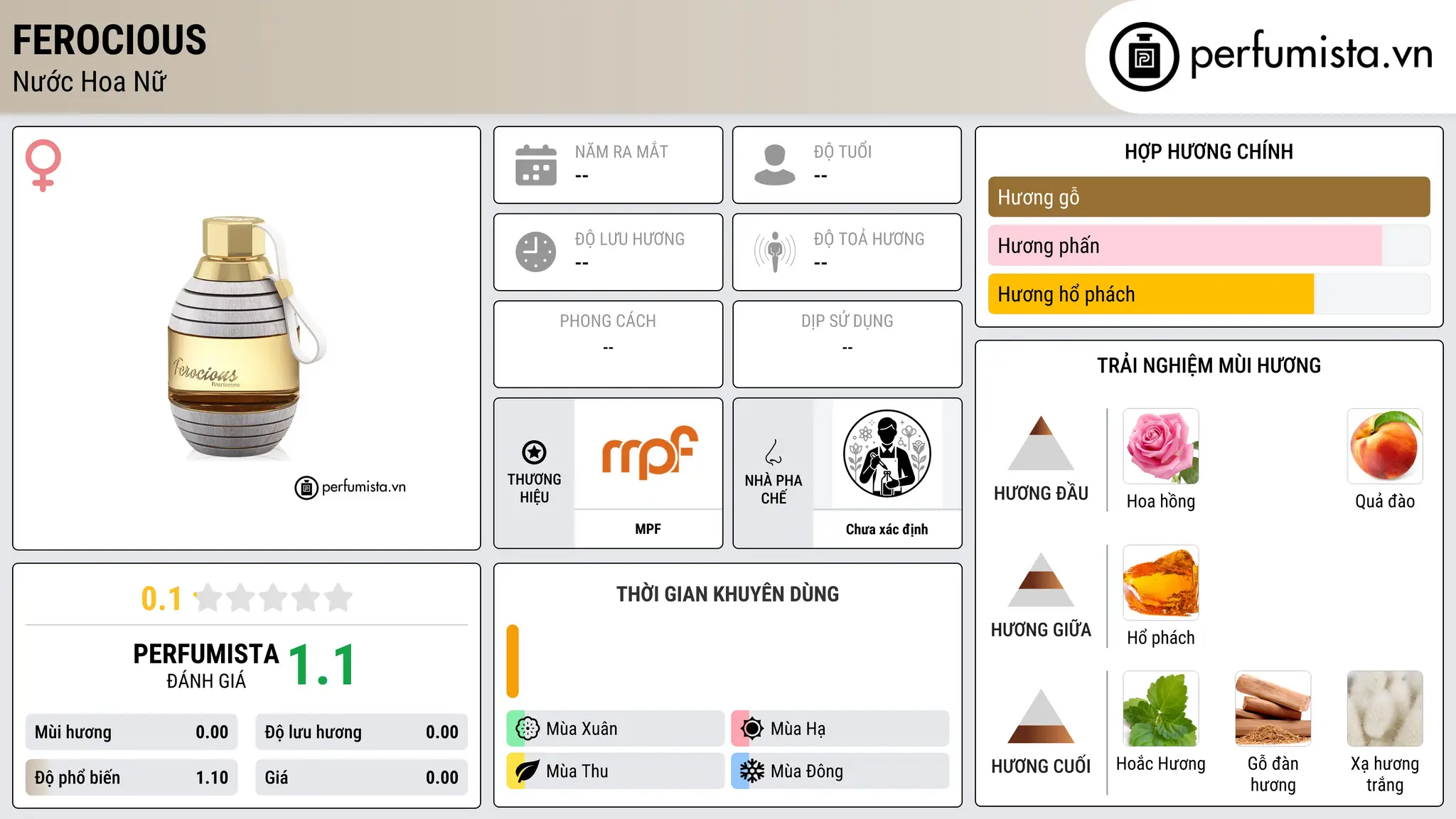Image resolution: width=1456 pixels, height=819 pixels.
Task: Click the Nước Hoa Nữ subtitle
Action: [x=90, y=82]
